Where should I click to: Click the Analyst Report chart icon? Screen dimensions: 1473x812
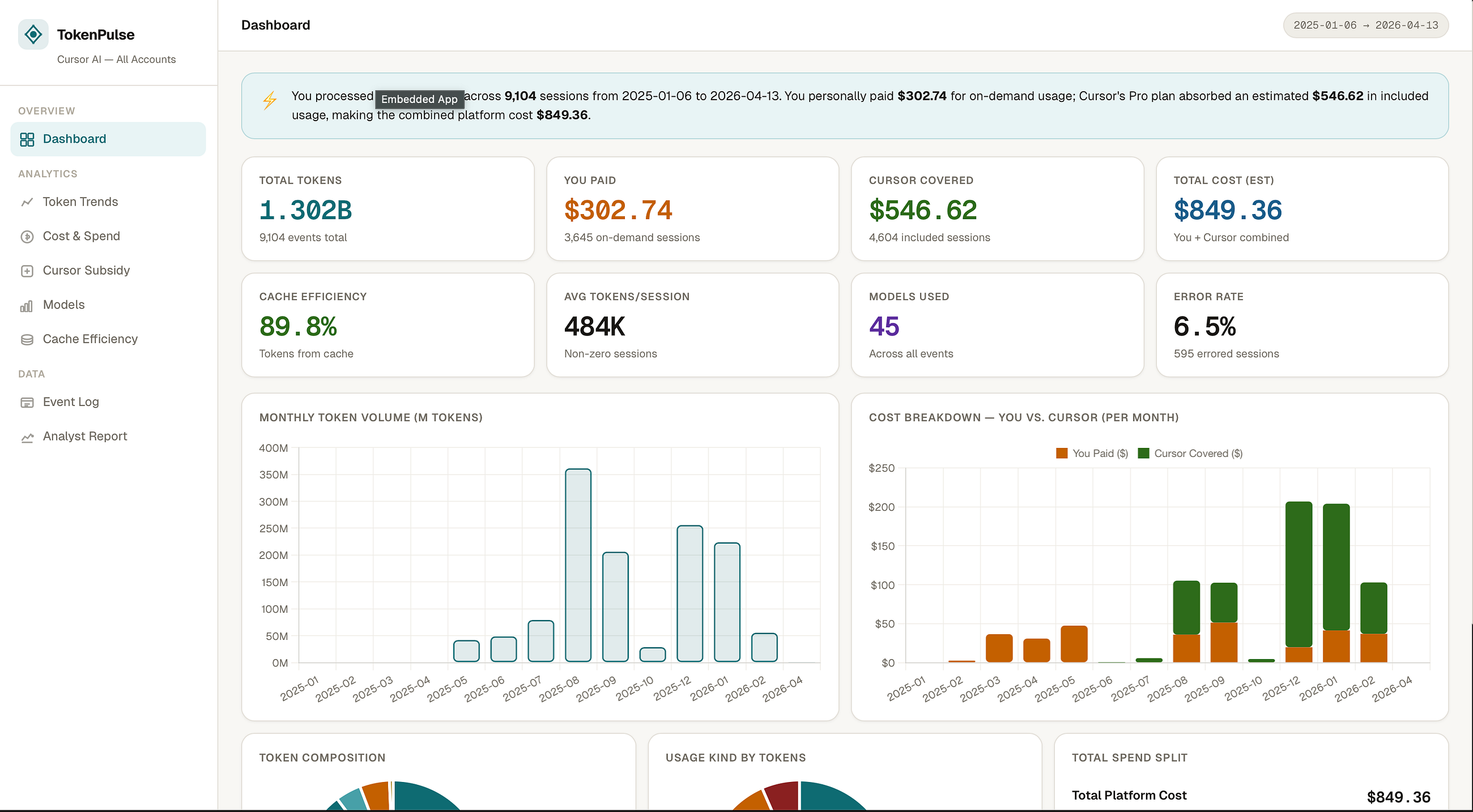(27, 437)
